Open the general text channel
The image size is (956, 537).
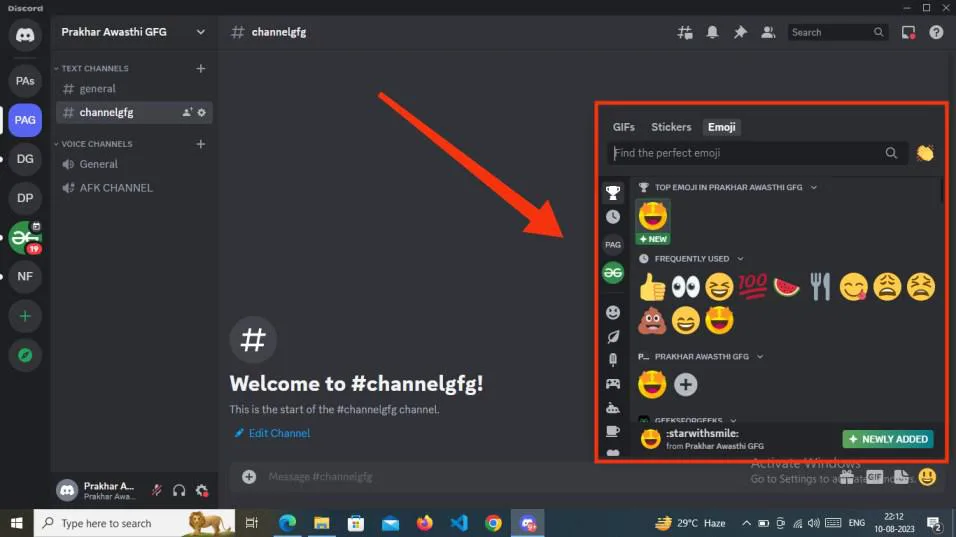[x=134, y=89]
